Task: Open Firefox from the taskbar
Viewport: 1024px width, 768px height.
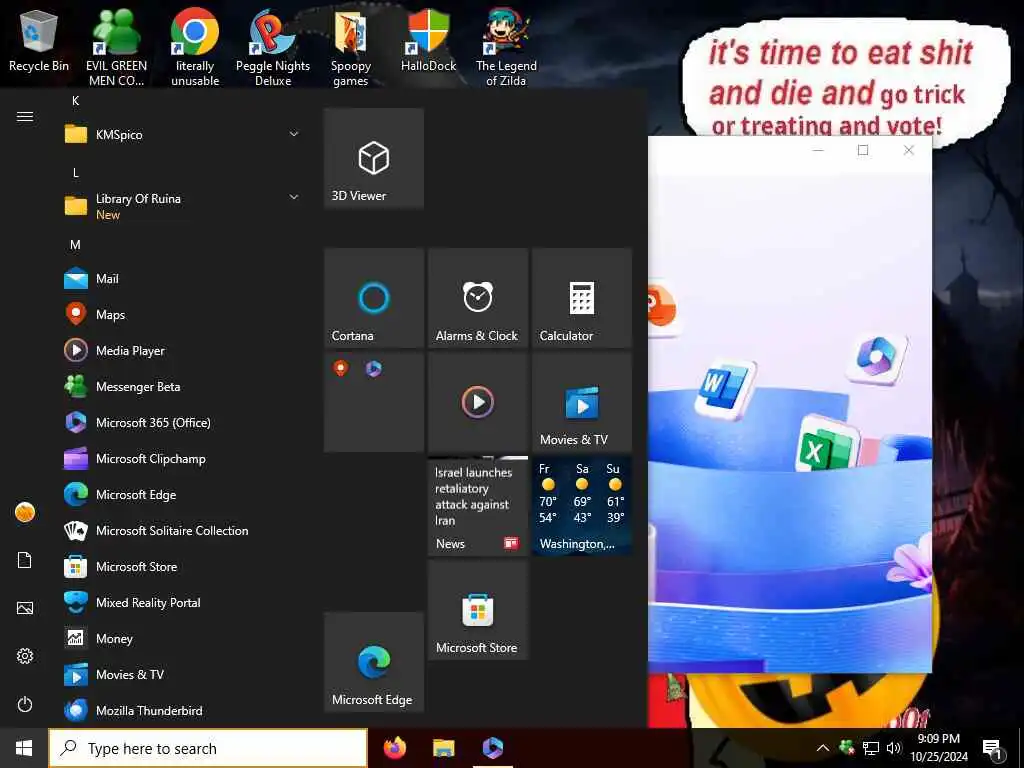Action: [394, 748]
